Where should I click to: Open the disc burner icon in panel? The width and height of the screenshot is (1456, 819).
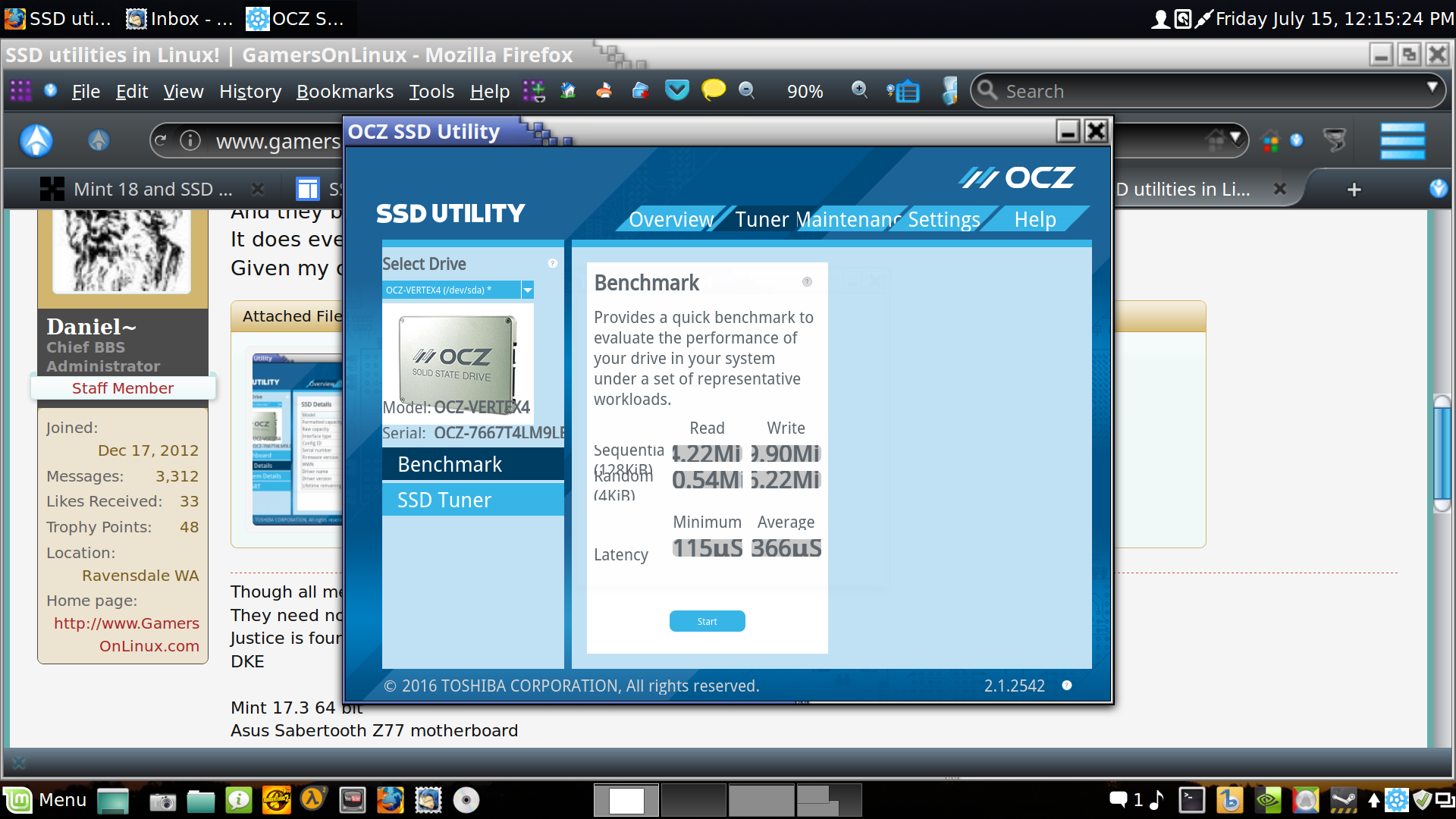[466, 800]
